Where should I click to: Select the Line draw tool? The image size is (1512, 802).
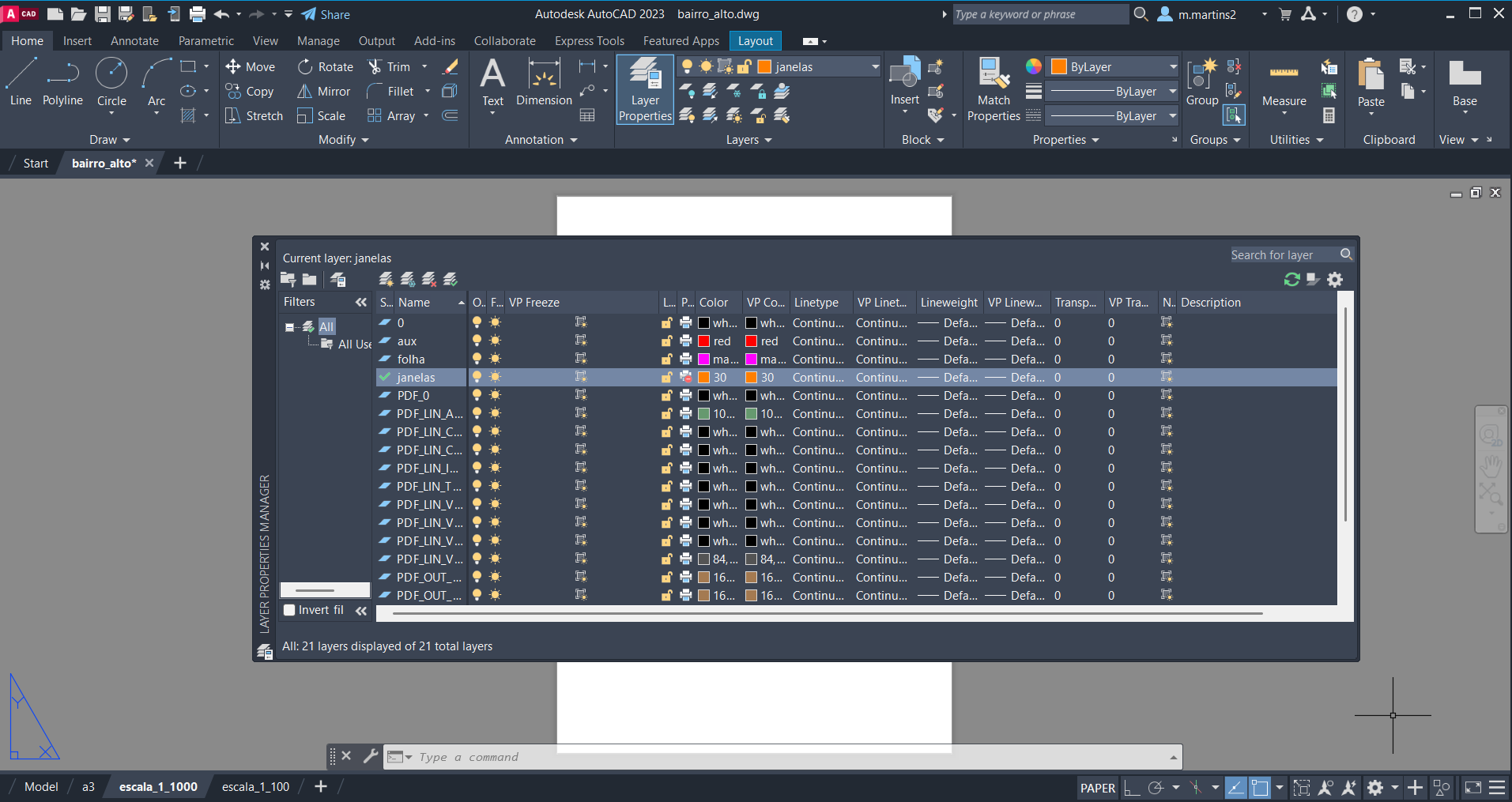click(21, 83)
